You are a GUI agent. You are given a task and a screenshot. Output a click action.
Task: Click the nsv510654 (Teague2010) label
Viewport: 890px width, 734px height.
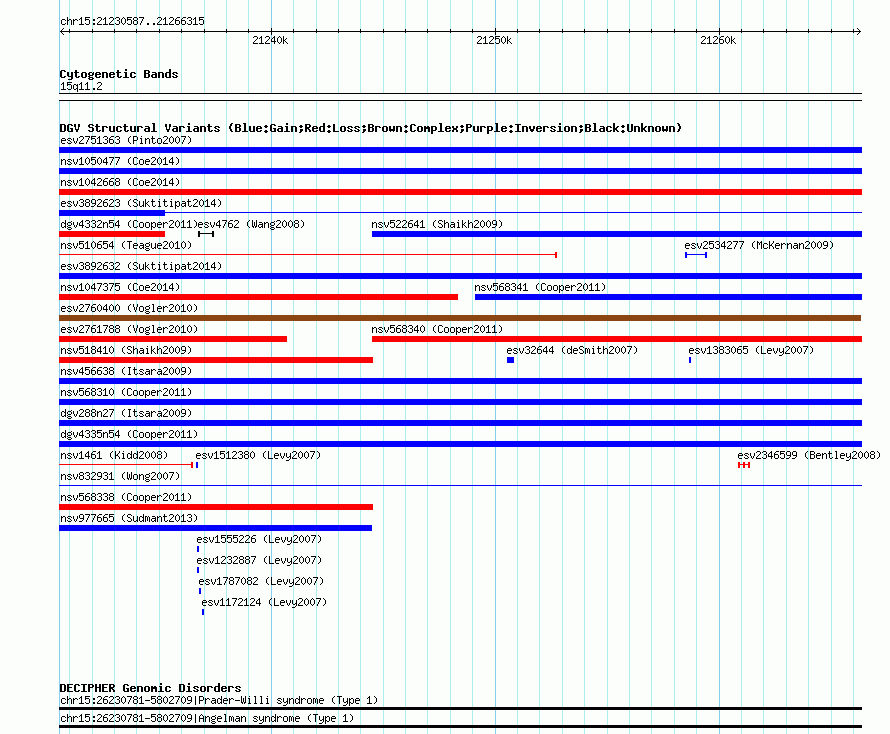126,245
